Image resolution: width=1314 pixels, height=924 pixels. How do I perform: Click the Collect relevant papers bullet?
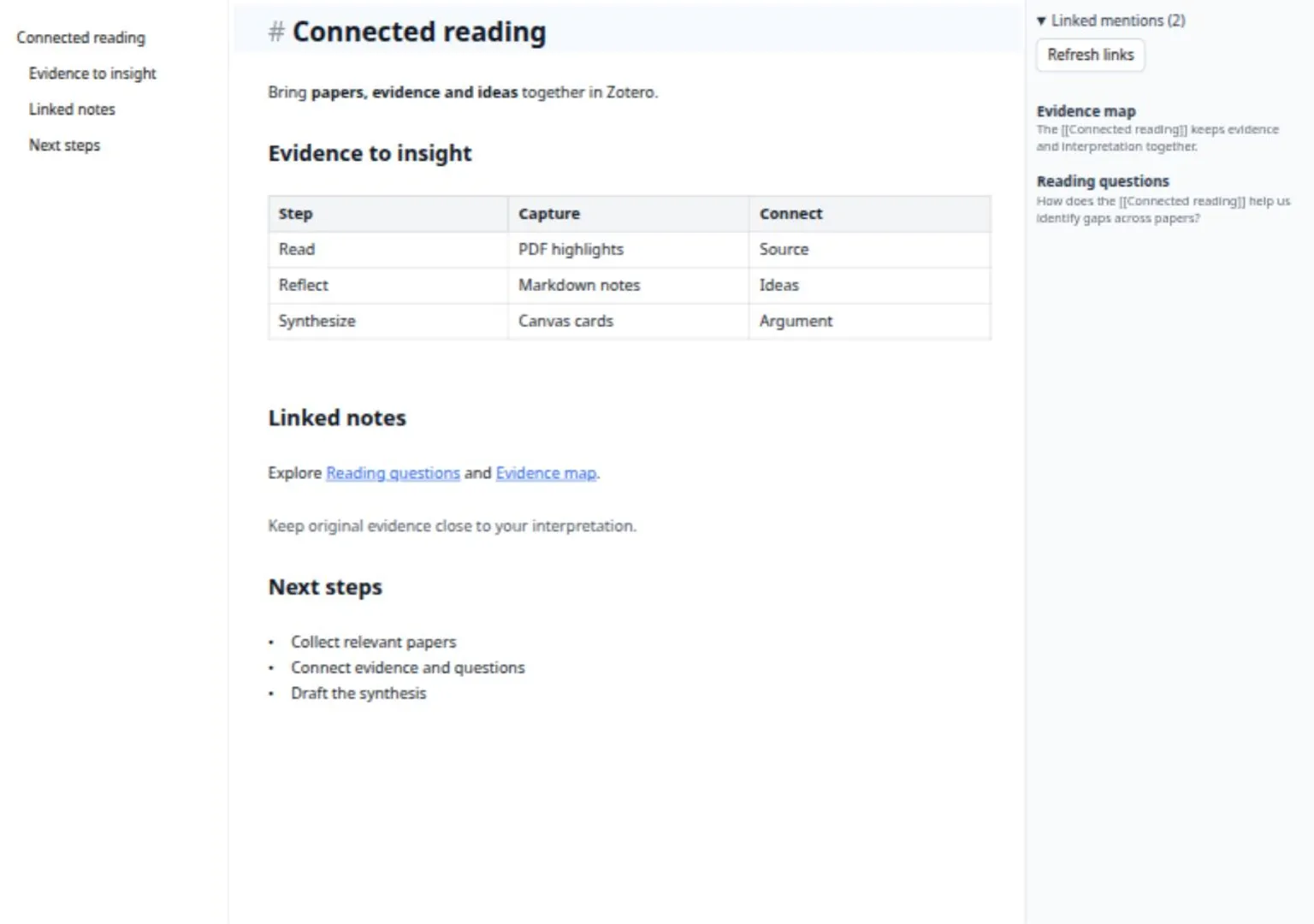pos(373,643)
